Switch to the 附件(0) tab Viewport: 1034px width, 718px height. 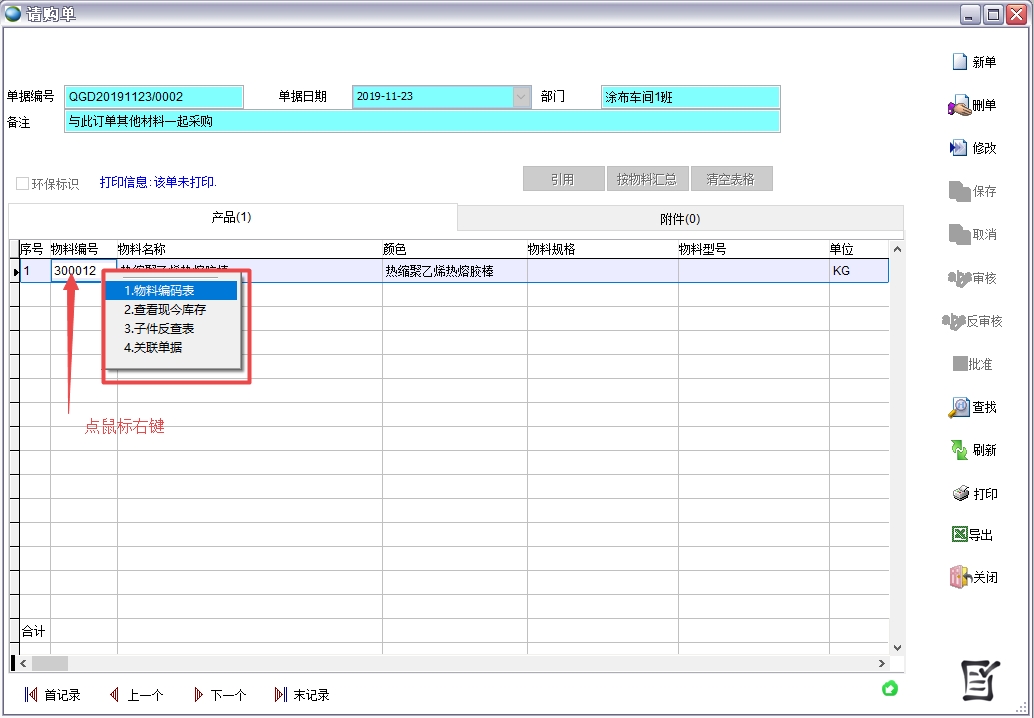pyautogui.click(x=679, y=219)
